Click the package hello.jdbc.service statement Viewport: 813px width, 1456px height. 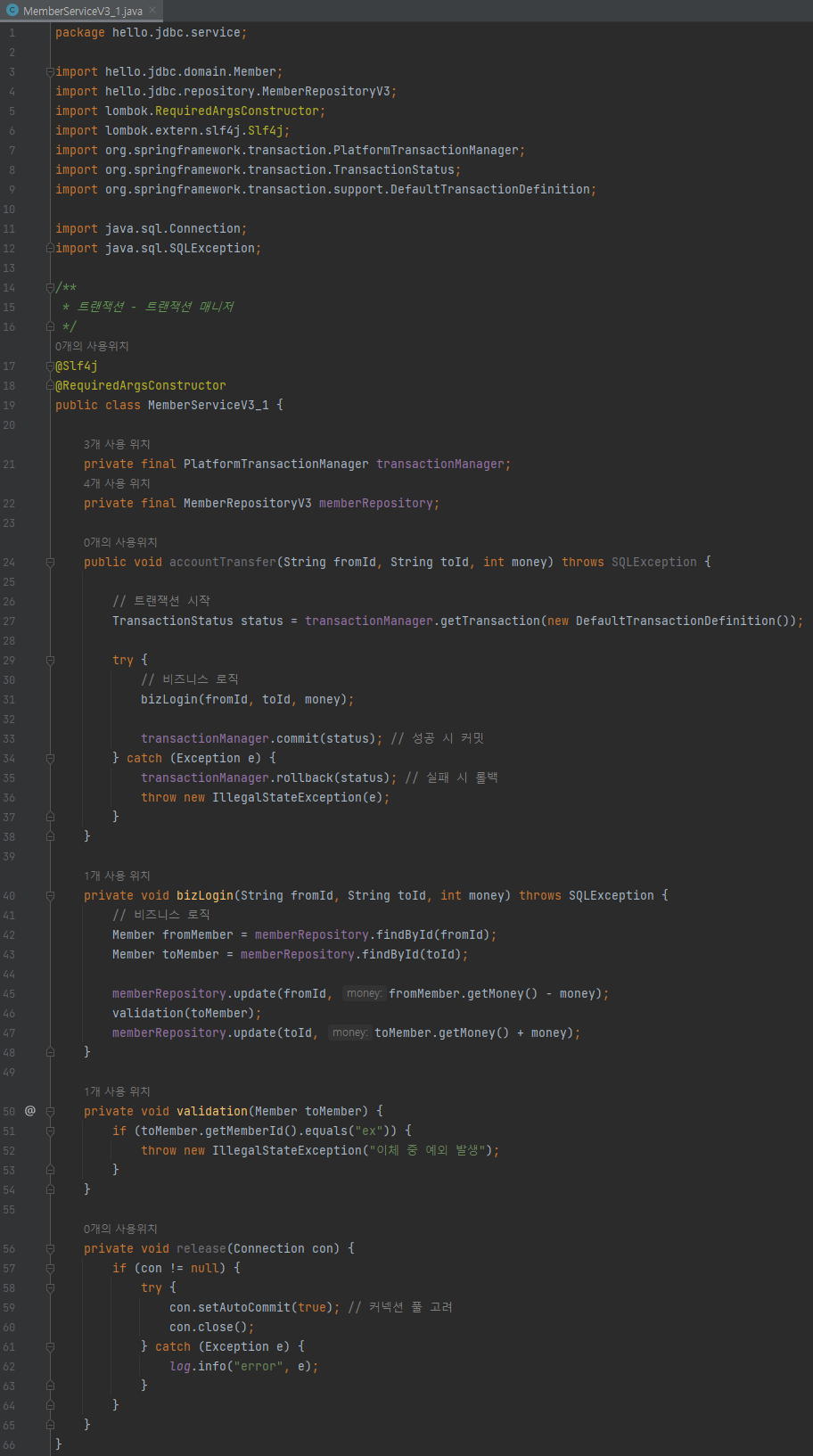click(152, 32)
